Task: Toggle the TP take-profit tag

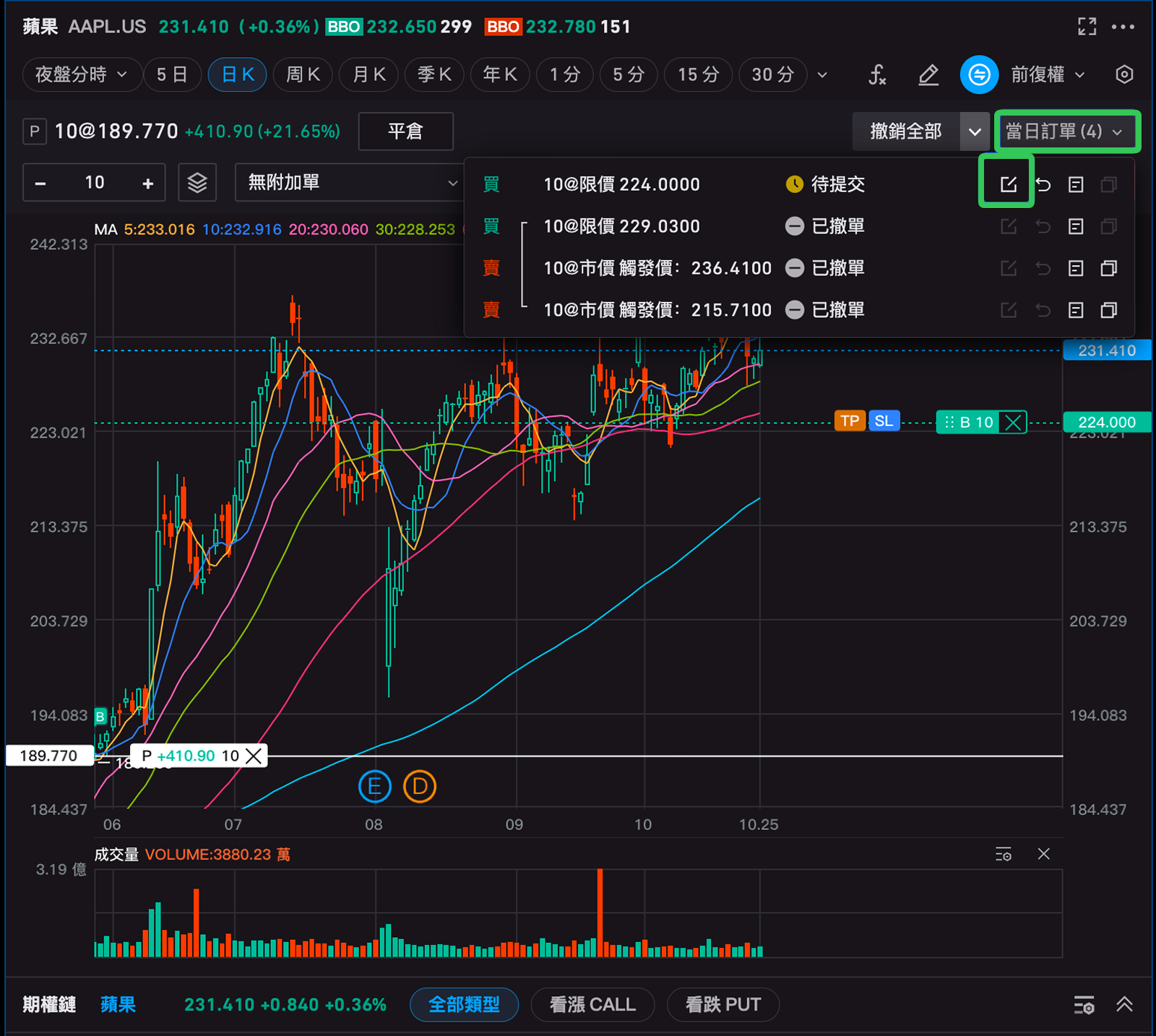Action: [850, 421]
